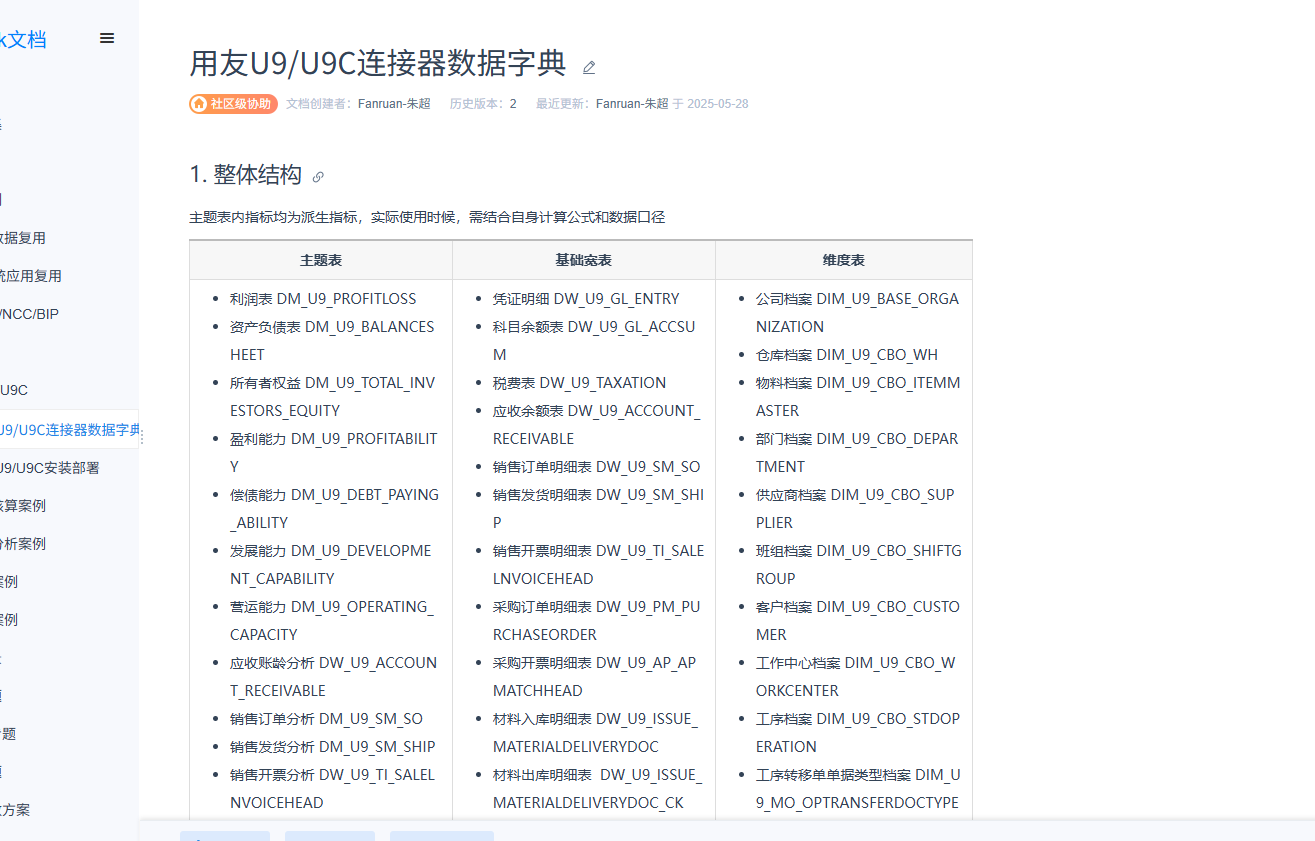
Task: Click the 维度表 column header
Action: (843, 260)
